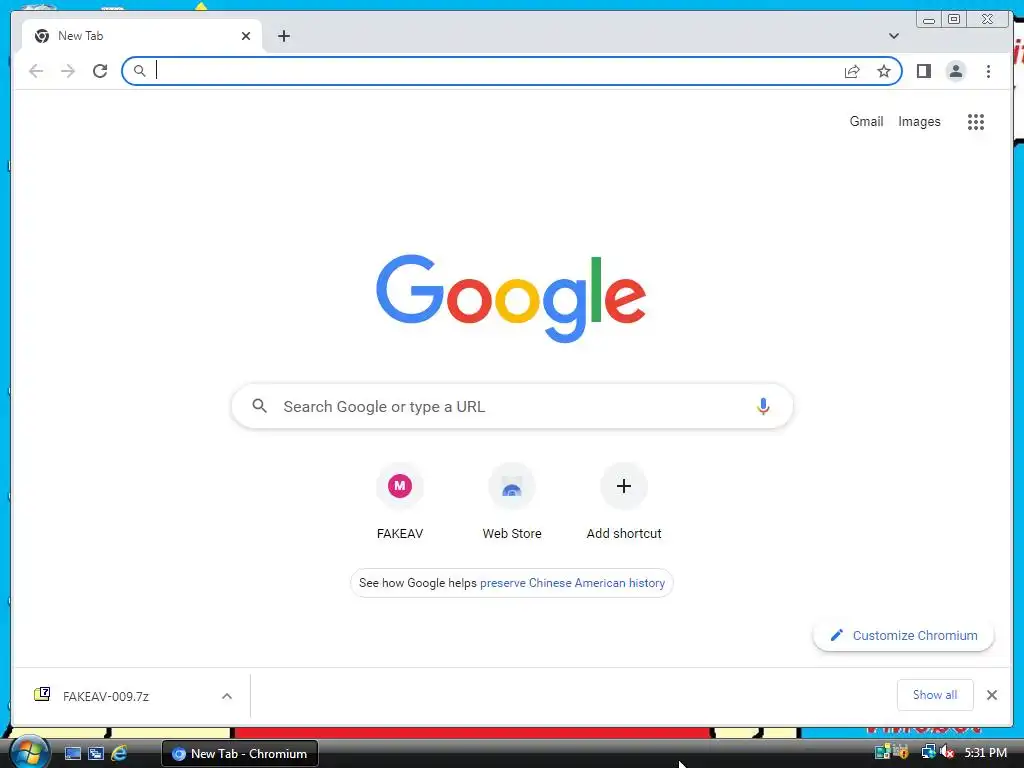Click Show all downloads
The image size is (1024, 768).
(x=935, y=695)
